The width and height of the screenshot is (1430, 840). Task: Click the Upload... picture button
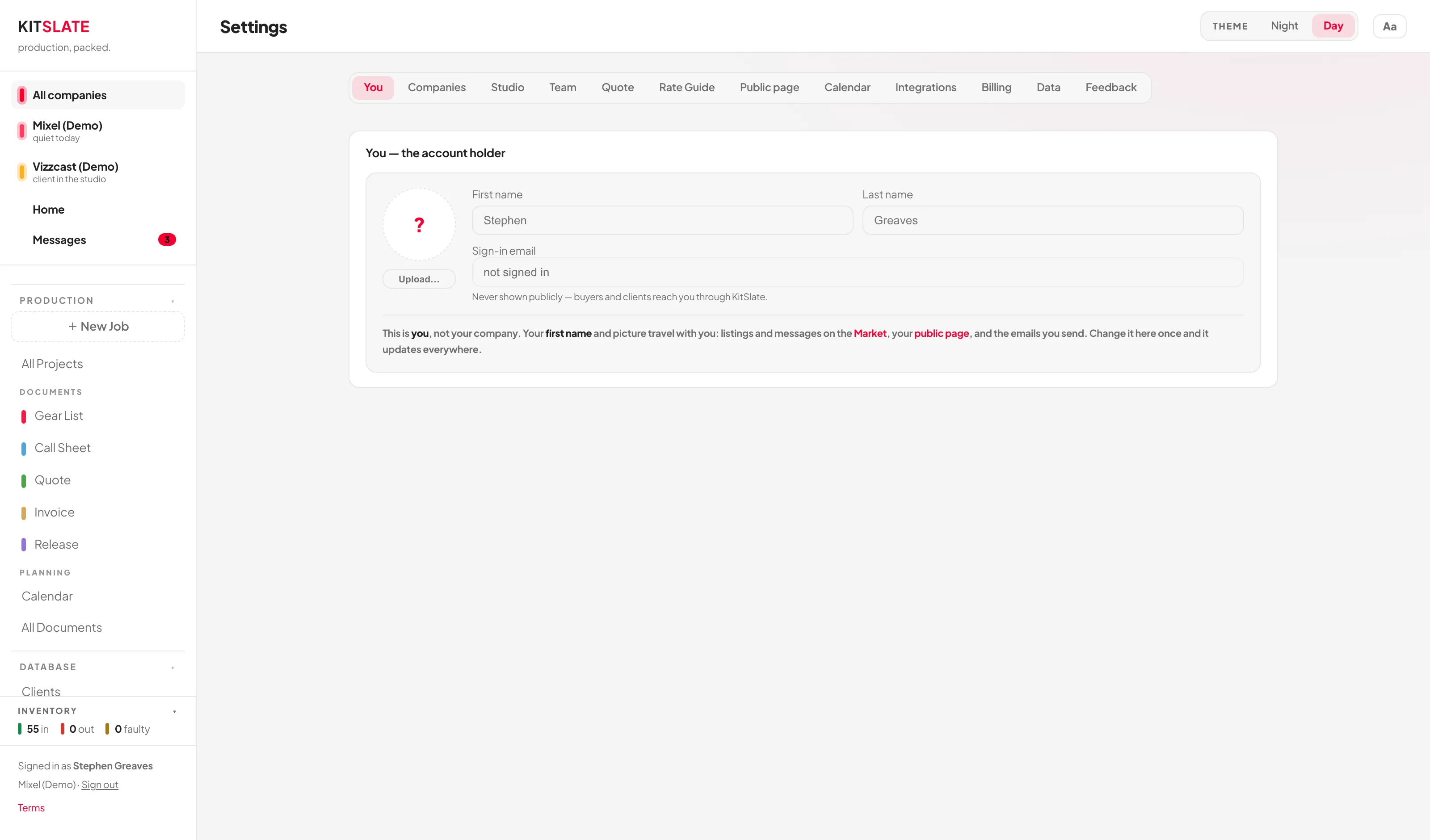point(419,279)
